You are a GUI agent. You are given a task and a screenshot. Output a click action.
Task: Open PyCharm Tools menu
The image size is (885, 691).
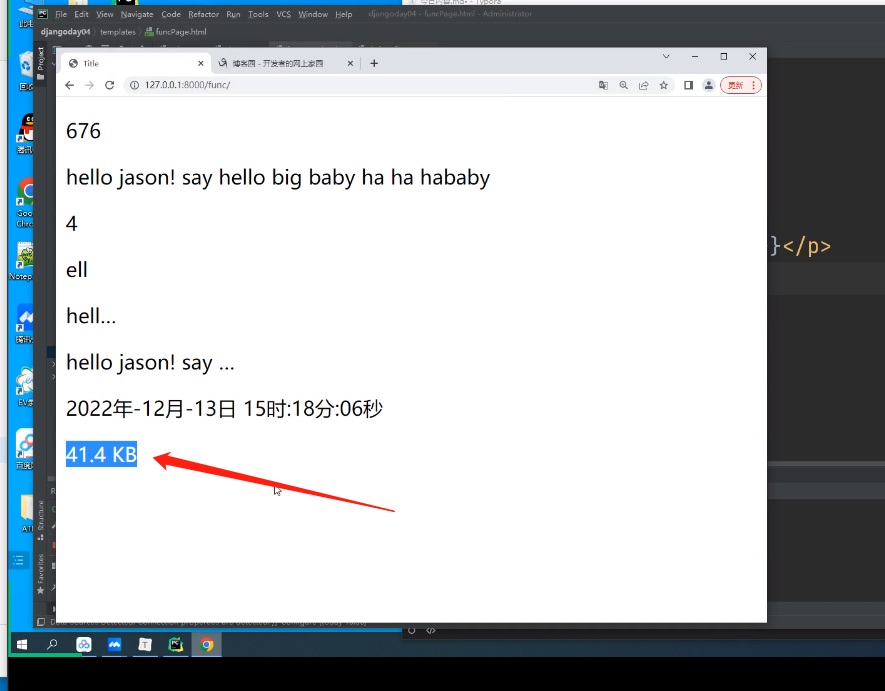(x=258, y=14)
